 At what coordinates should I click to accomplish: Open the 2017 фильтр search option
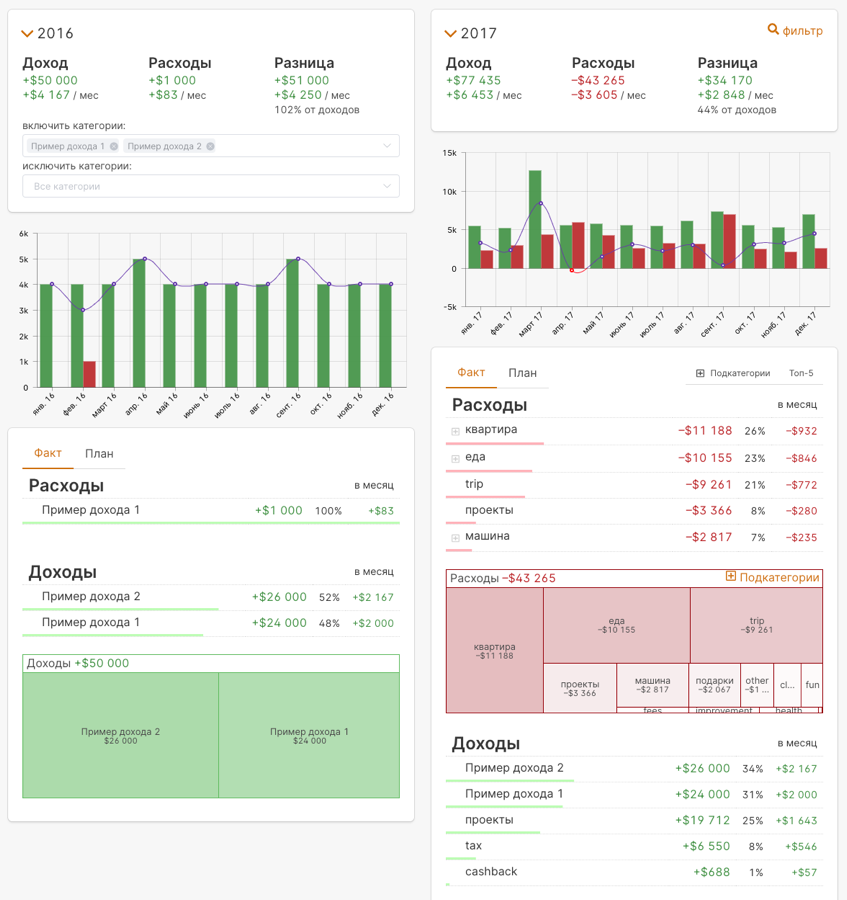[x=795, y=31]
